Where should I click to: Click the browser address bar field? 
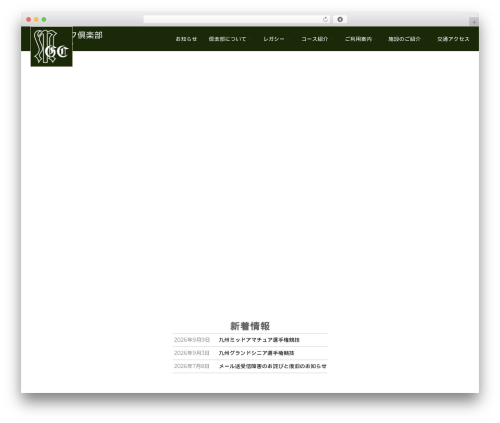[237, 20]
